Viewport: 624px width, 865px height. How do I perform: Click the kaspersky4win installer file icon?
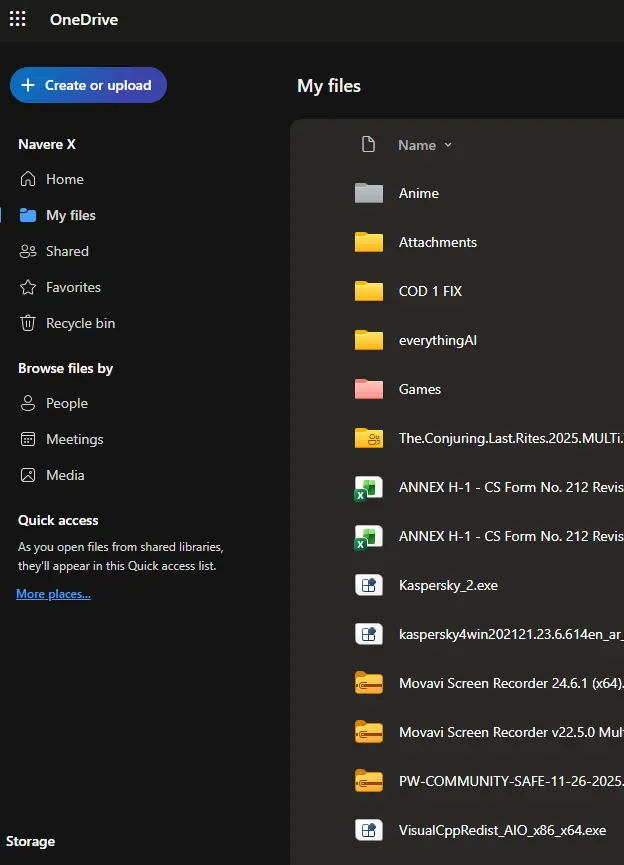click(x=369, y=634)
